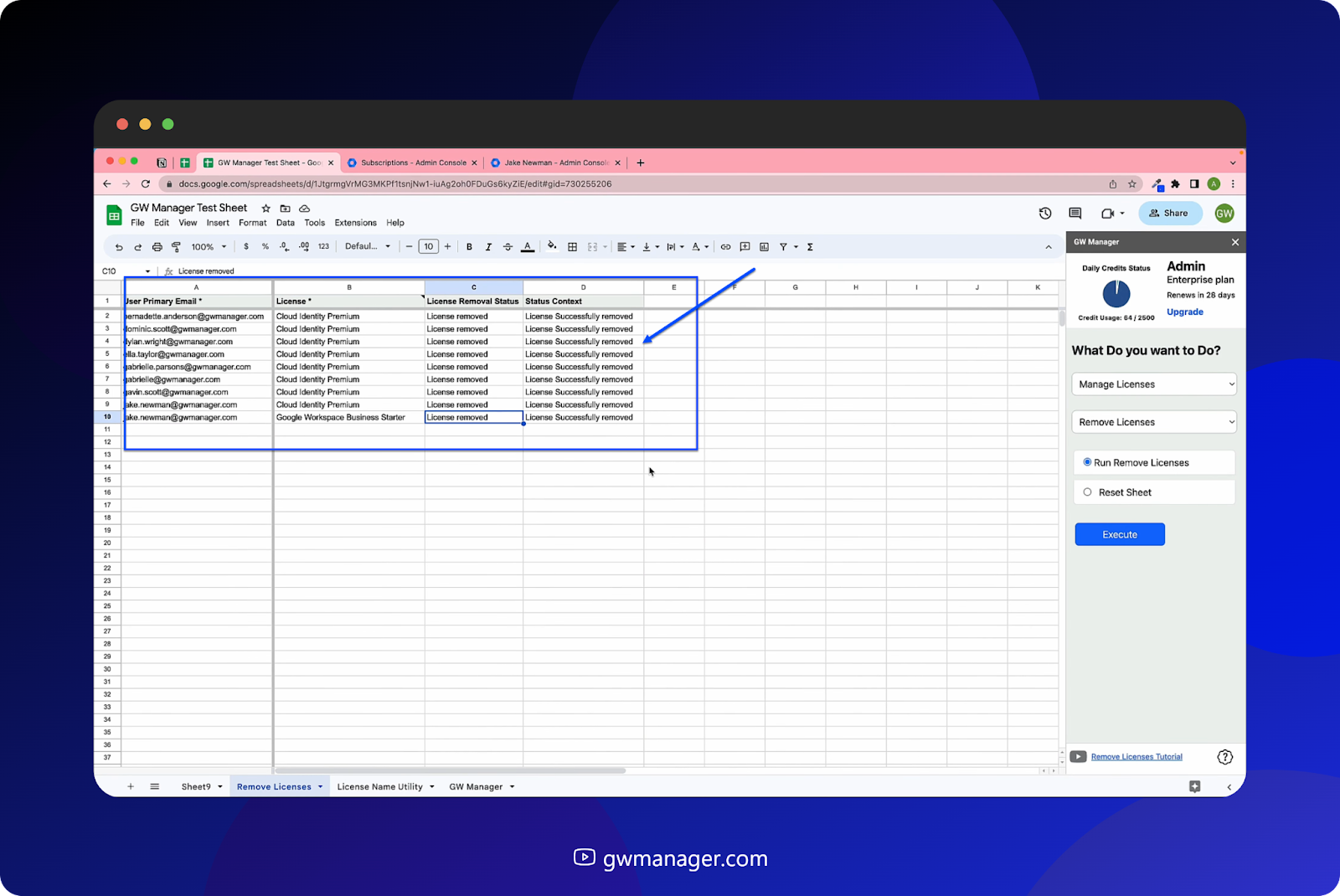Open the Extensions menu
Image resolution: width=1340 pixels, height=896 pixels.
[355, 223]
